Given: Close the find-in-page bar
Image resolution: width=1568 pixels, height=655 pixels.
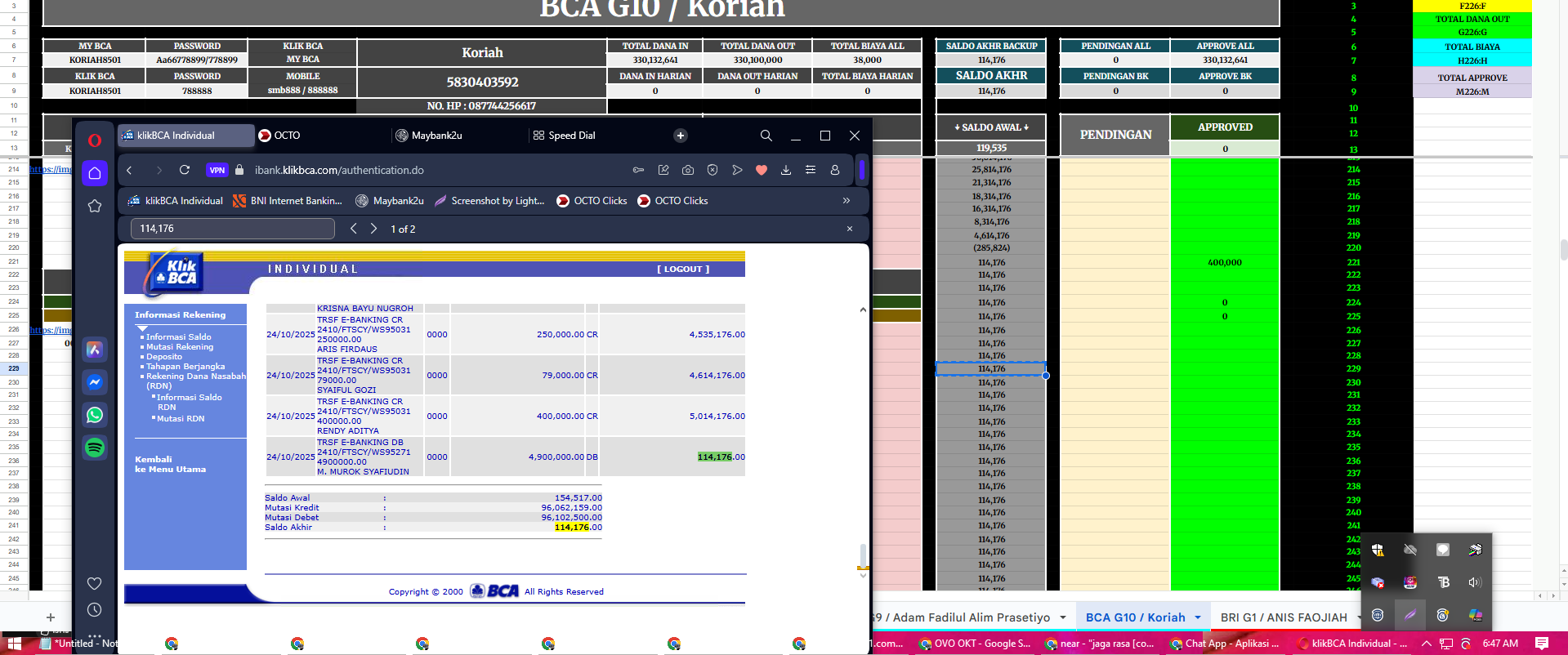Looking at the screenshot, I should [x=850, y=229].
